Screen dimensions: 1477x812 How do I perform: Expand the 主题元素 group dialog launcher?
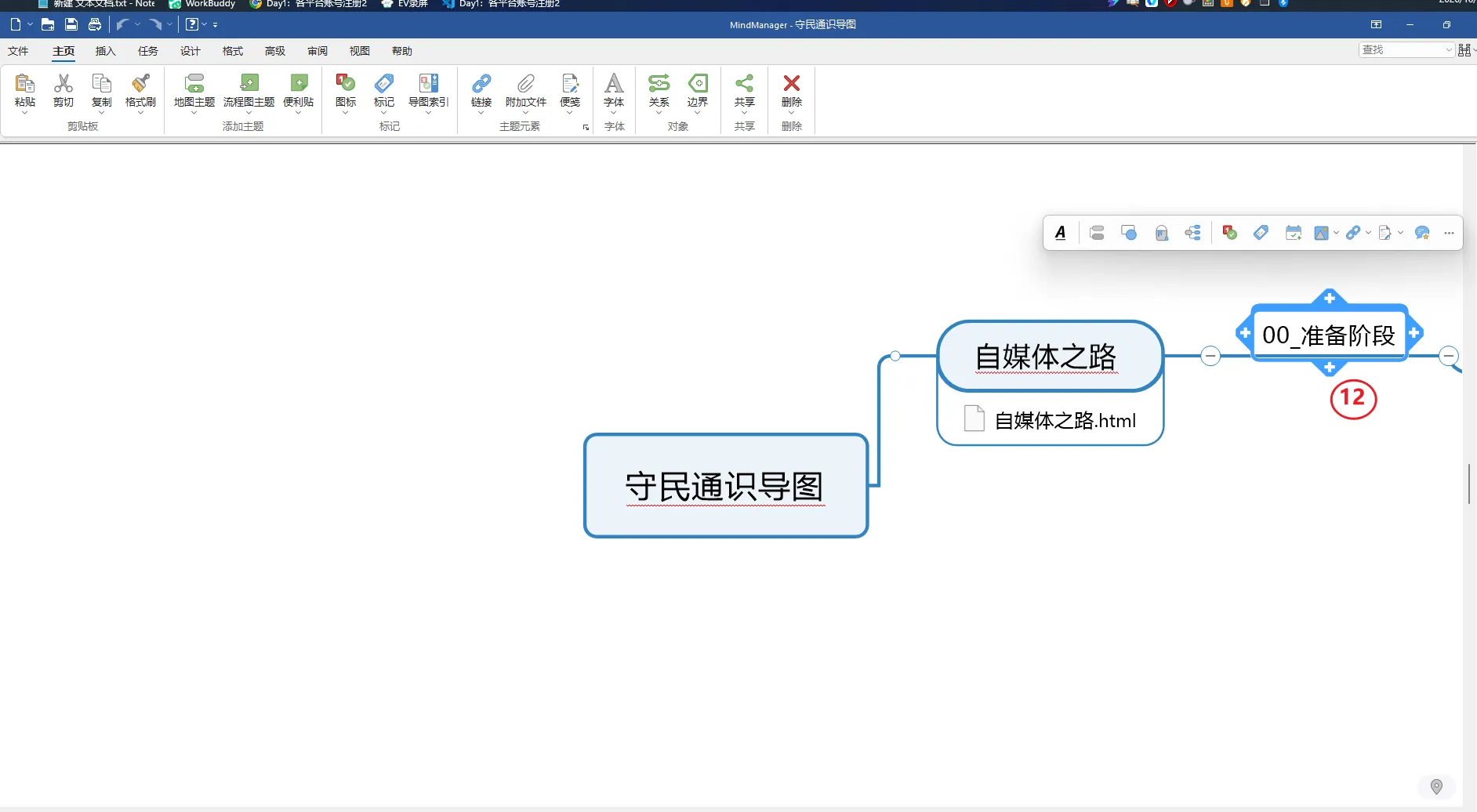click(586, 127)
